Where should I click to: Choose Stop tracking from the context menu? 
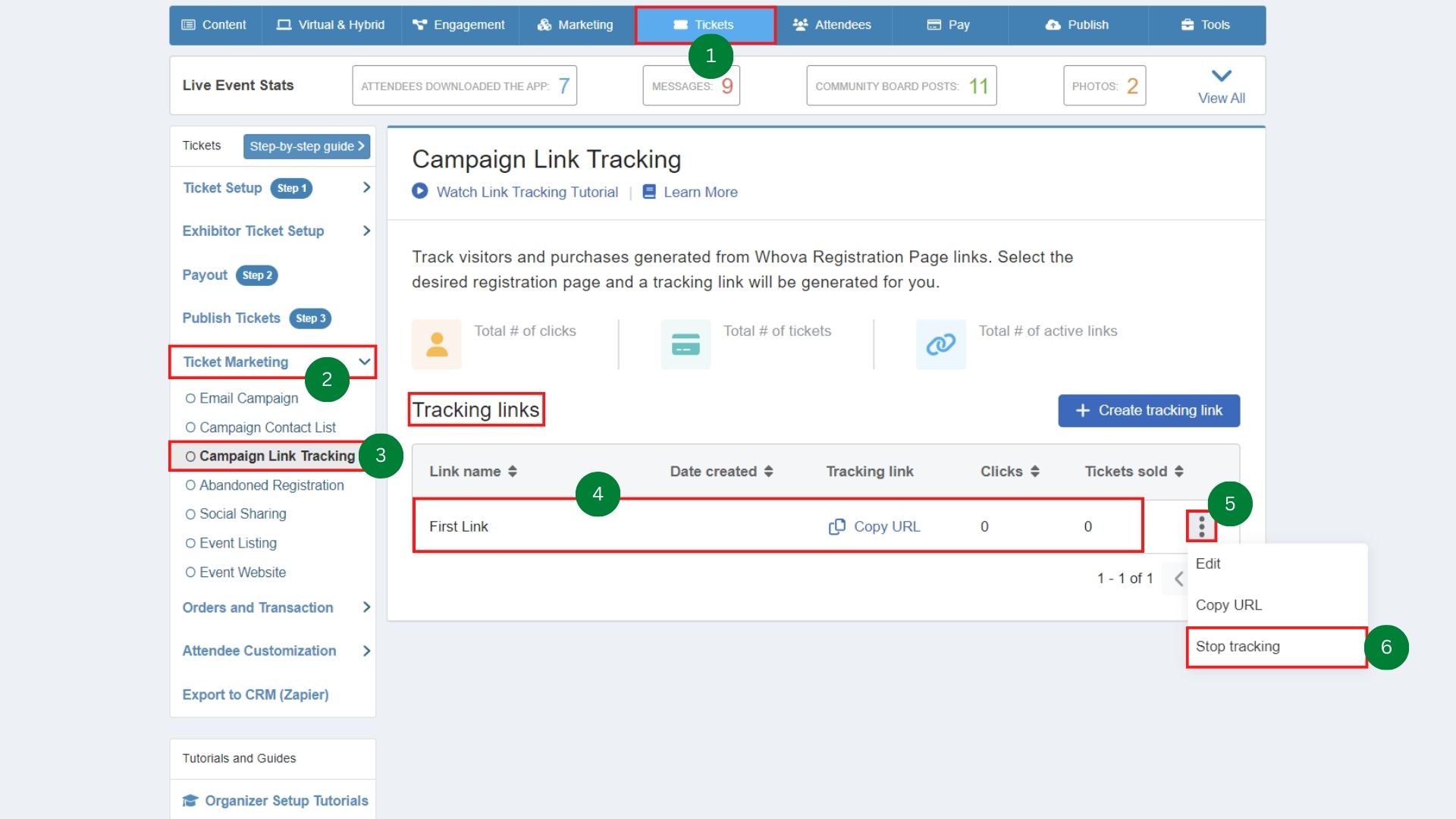pos(1237,647)
